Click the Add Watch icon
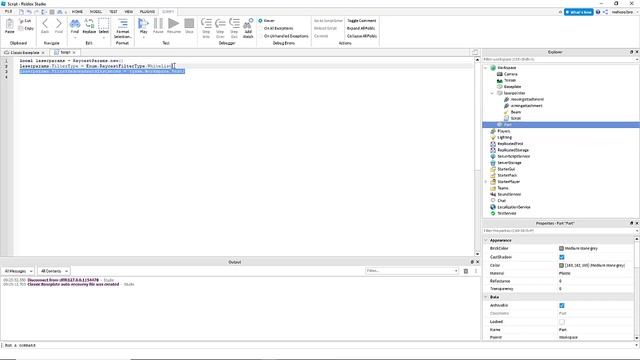The height and width of the screenshot is (360, 640). [x=248, y=24]
